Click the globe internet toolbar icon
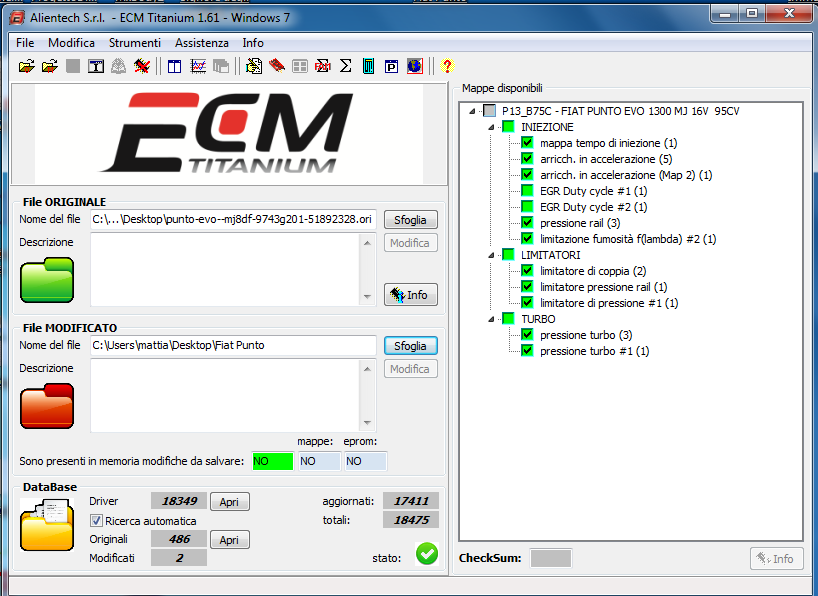 tap(415, 66)
